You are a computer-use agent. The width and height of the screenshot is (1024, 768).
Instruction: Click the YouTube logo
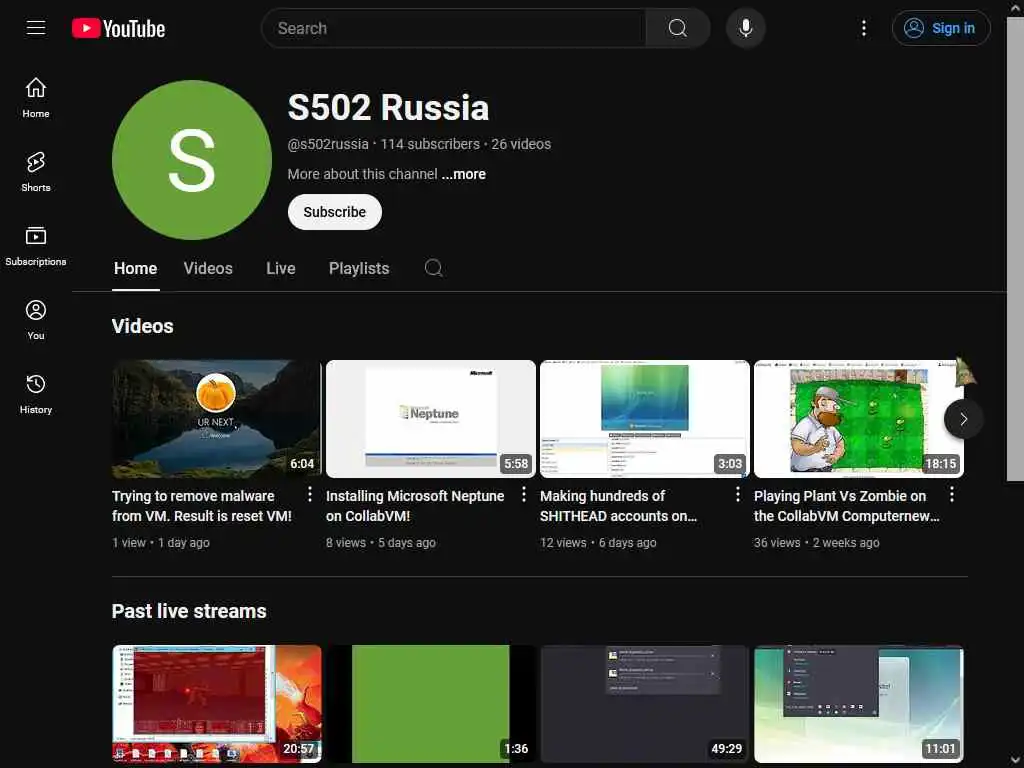118,28
